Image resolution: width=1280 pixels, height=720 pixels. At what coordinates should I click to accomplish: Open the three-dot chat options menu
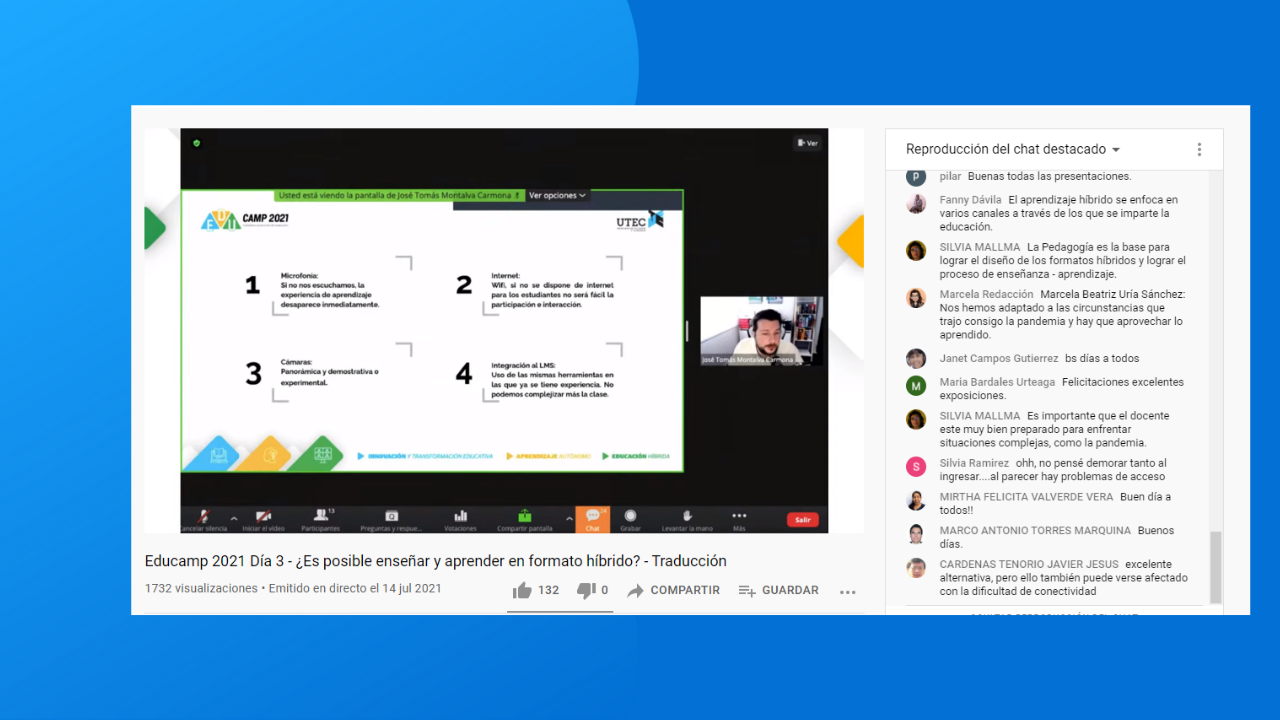[x=1199, y=149]
